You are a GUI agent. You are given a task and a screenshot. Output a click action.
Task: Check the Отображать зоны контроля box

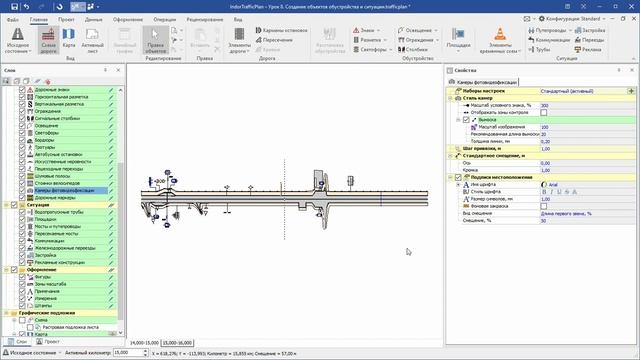point(544,113)
